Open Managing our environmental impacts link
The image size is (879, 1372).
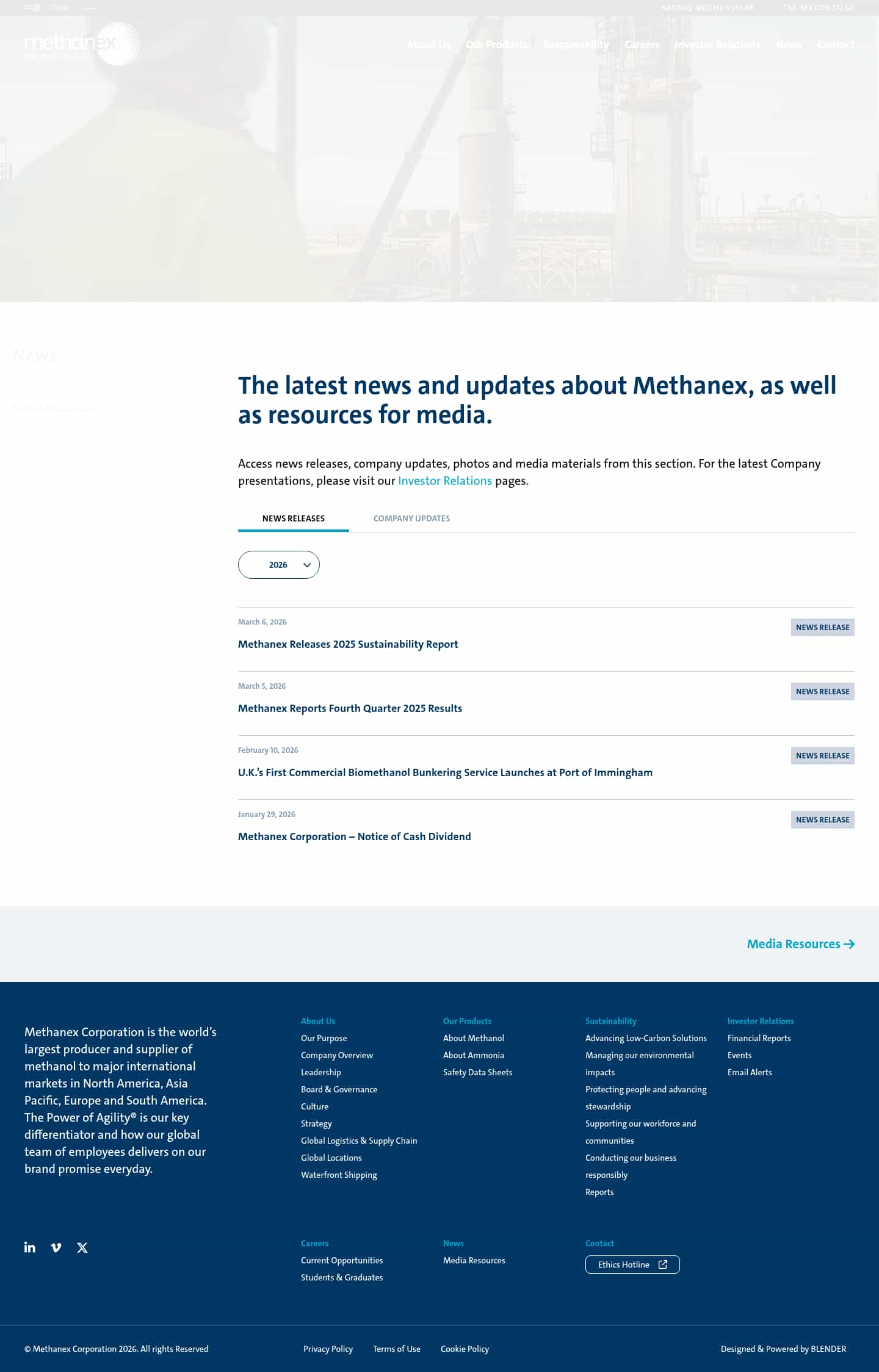point(640,1064)
